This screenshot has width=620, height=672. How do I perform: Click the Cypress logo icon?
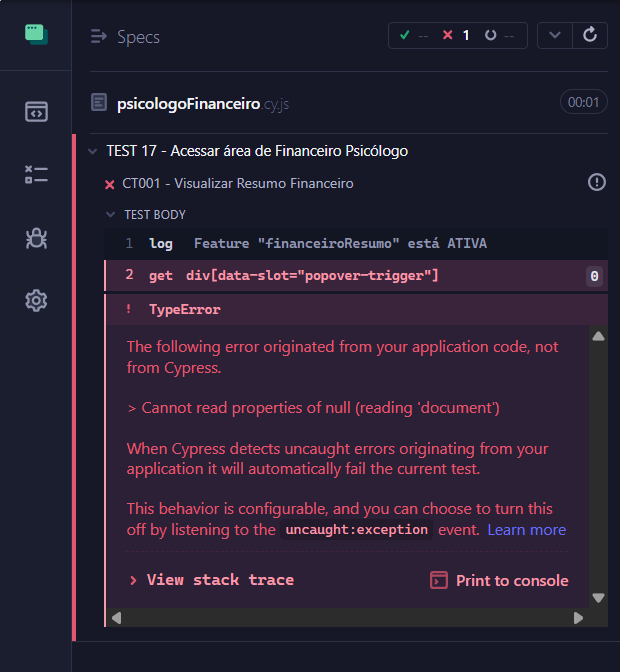point(36,34)
